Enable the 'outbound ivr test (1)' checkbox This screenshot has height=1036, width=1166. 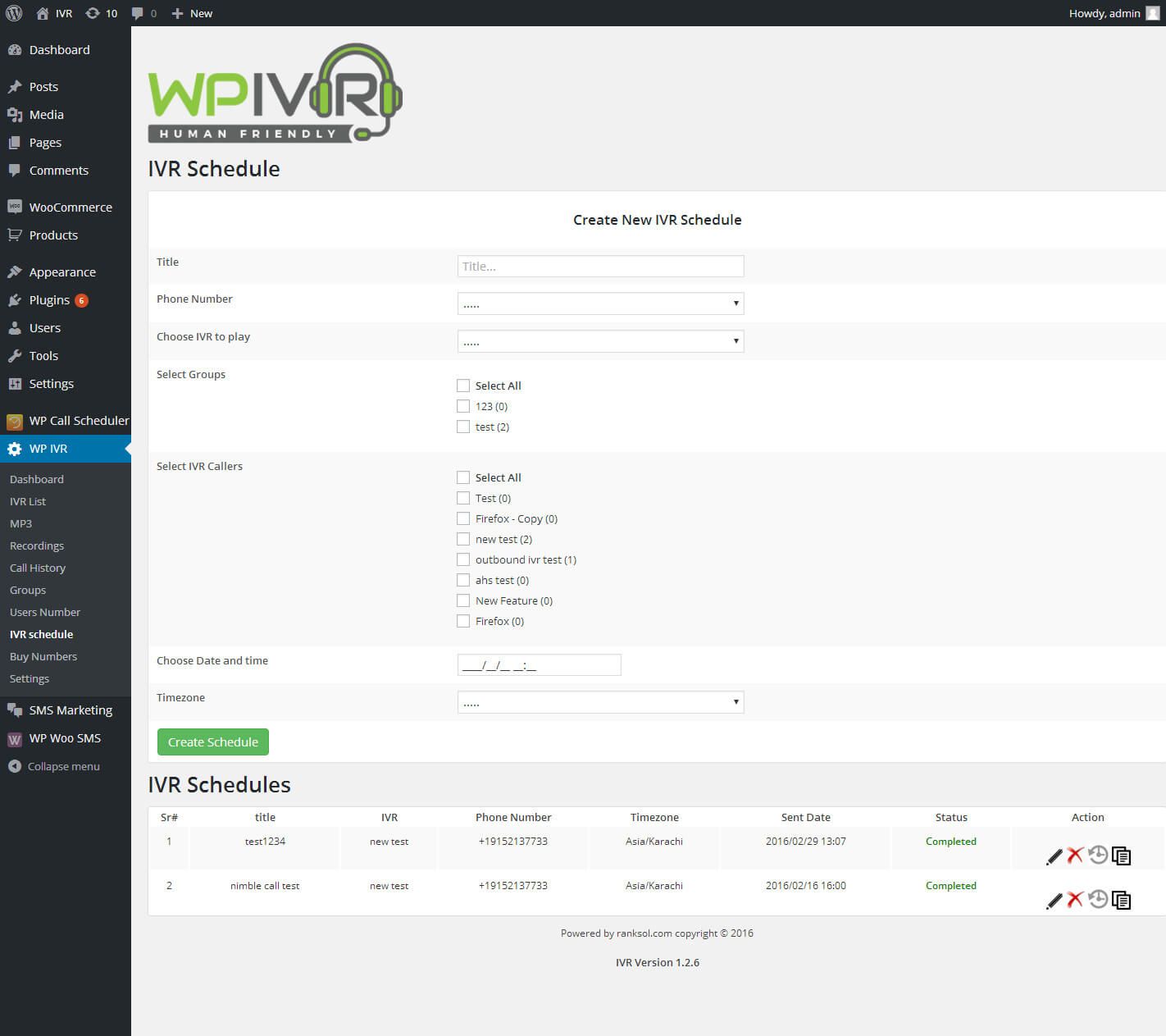[463, 559]
